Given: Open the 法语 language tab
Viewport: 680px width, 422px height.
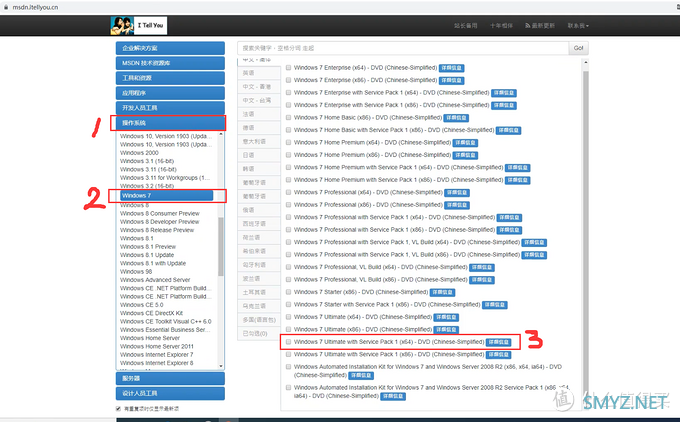Looking at the screenshot, I should [x=259, y=114].
